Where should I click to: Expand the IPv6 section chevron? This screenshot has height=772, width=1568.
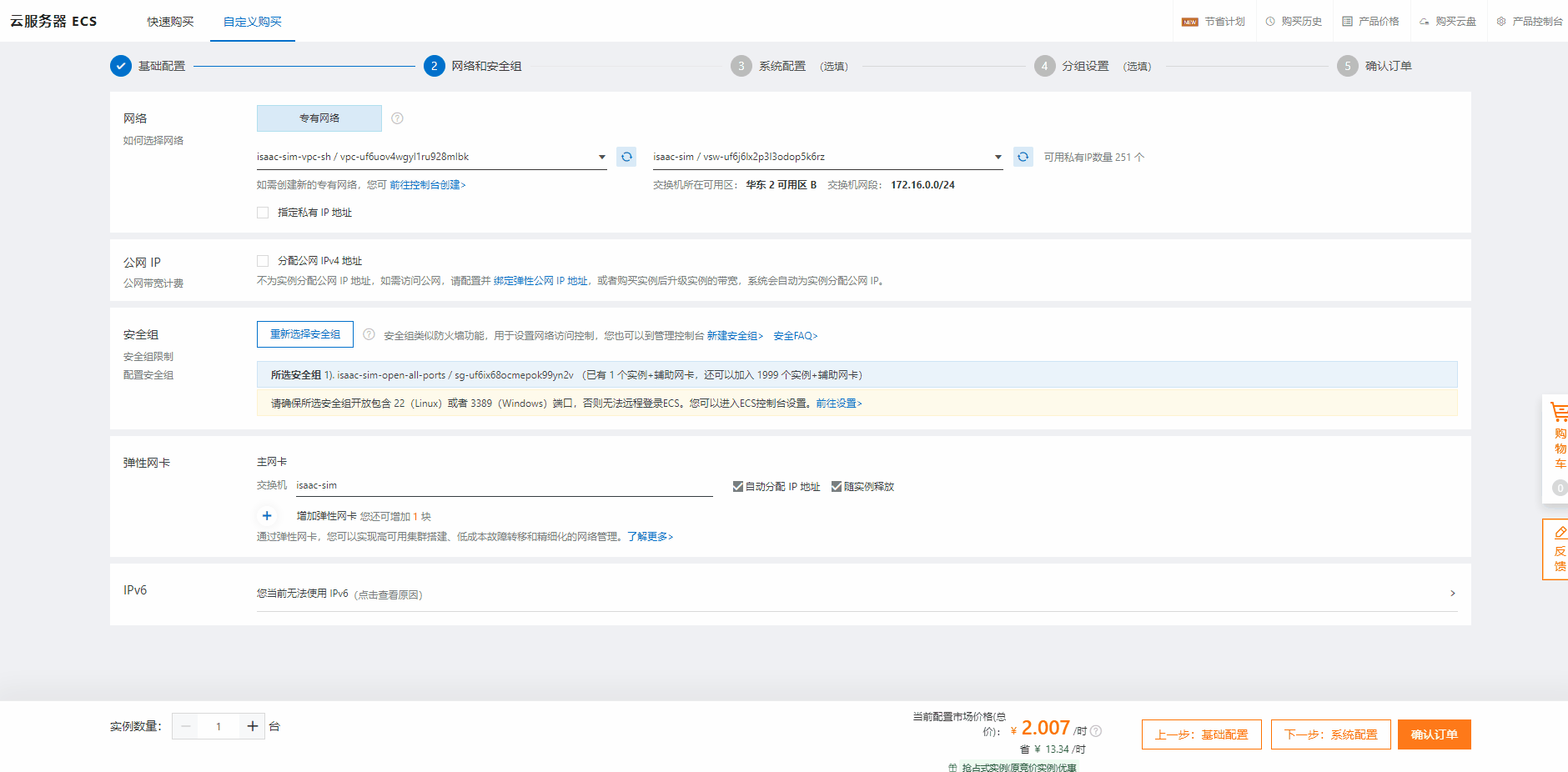tap(1452, 594)
